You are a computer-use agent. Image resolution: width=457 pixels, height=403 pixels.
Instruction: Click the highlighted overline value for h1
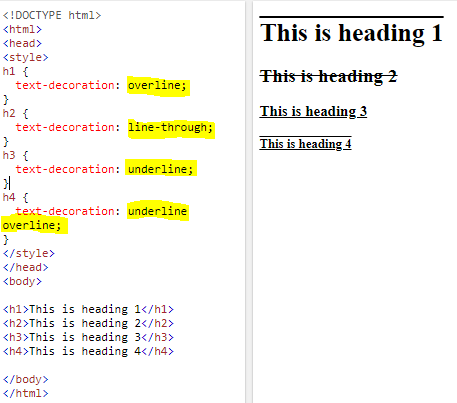tap(157, 86)
